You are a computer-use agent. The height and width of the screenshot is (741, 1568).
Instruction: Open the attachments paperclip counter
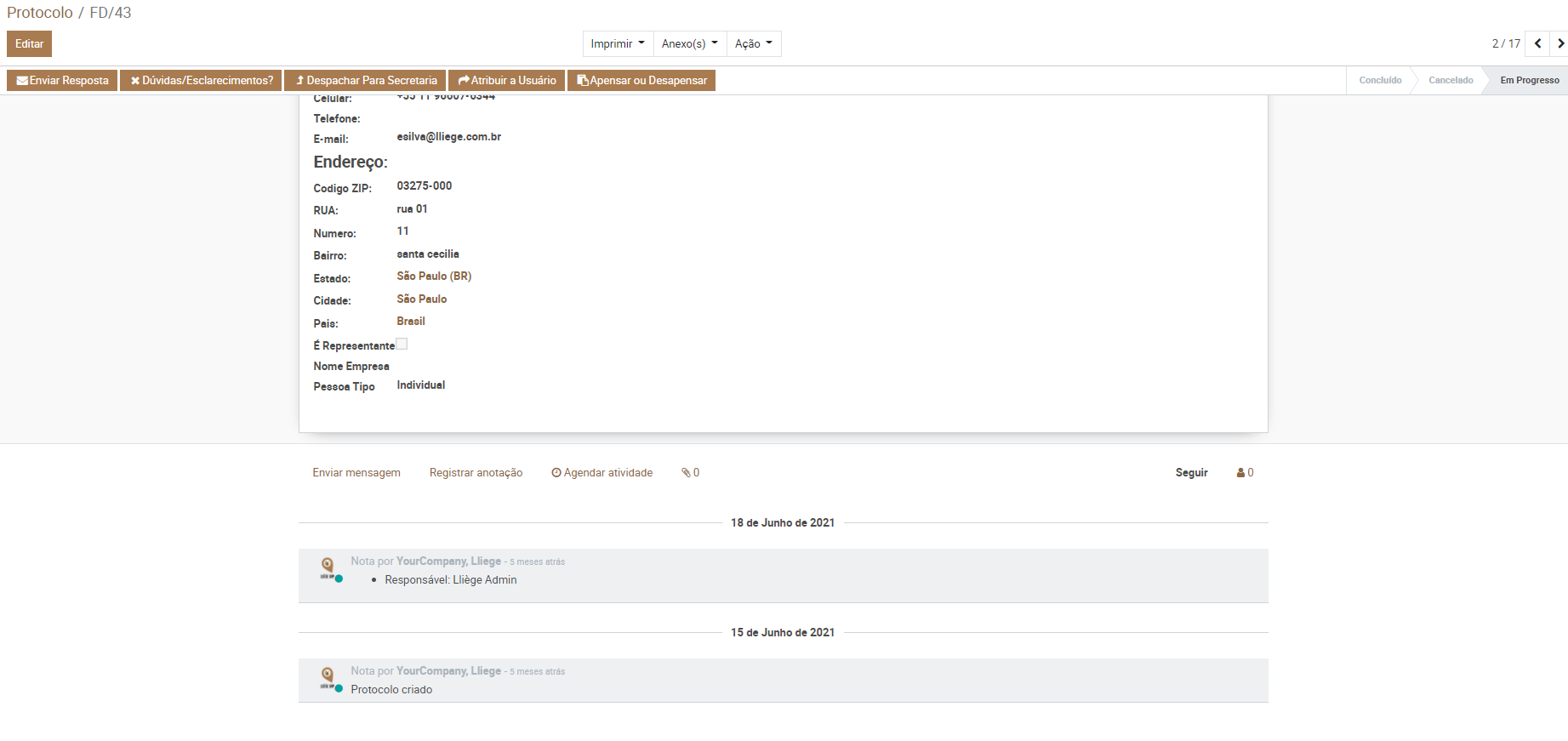click(690, 473)
